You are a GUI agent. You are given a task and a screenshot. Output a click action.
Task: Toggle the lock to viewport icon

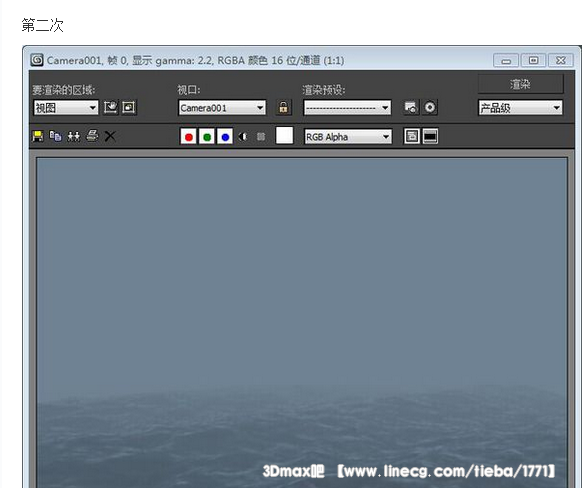[x=283, y=108]
